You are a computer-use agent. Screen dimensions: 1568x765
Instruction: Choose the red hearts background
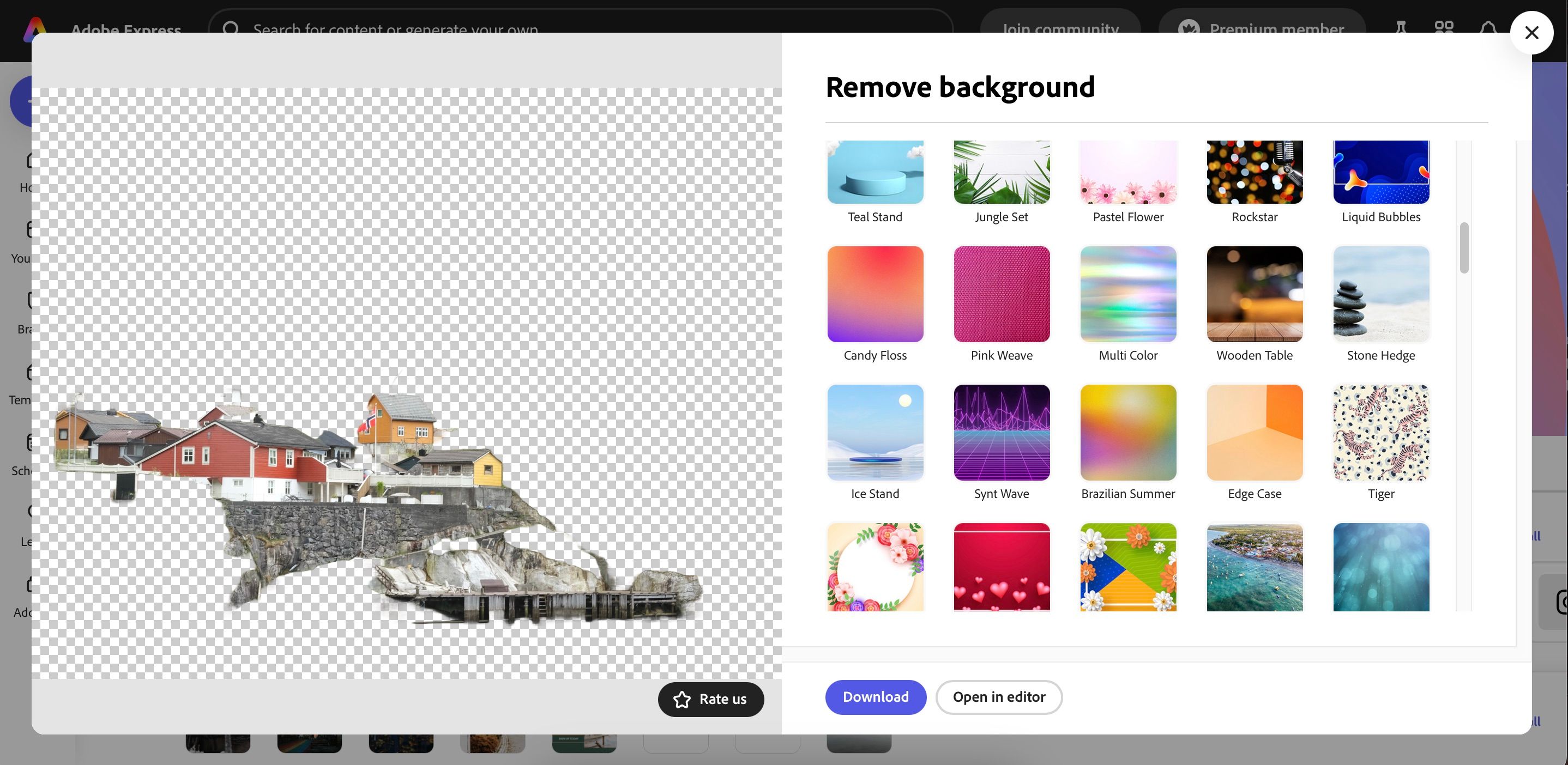1002,567
